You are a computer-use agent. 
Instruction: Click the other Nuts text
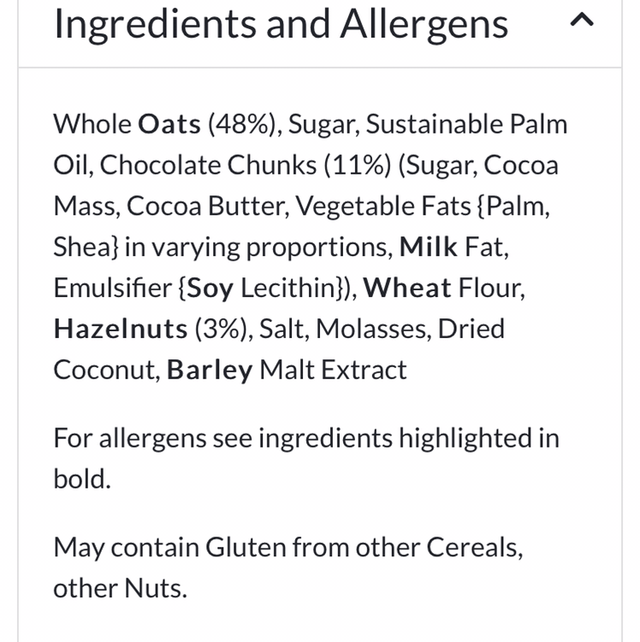pyautogui.click(x=119, y=588)
